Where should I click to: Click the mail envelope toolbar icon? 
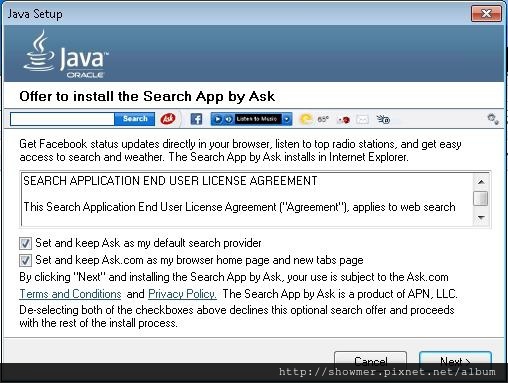click(362, 119)
